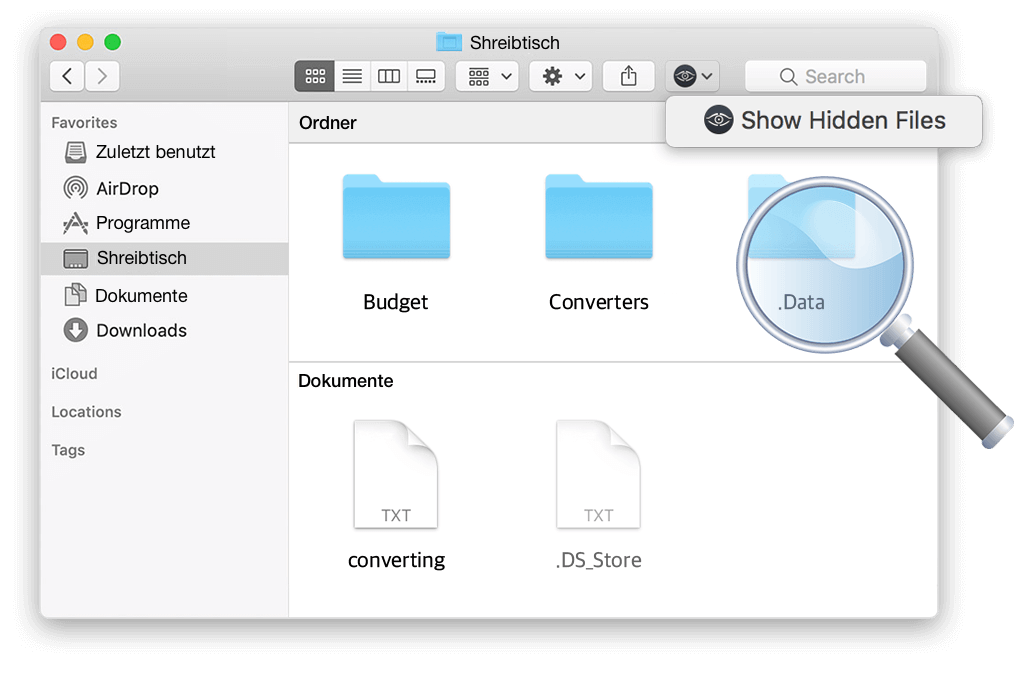Click the Share toolbar button
Image resolution: width=1032 pixels, height=680 pixels.
coord(629,76)
